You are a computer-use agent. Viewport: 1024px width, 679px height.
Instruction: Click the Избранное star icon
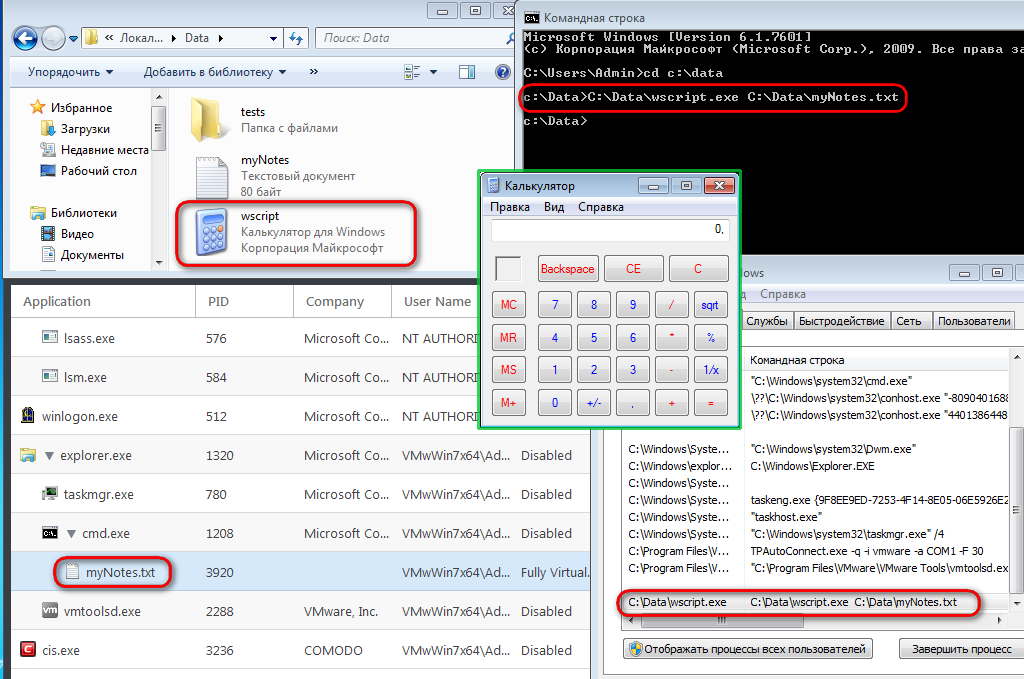(x=38, y=107)
